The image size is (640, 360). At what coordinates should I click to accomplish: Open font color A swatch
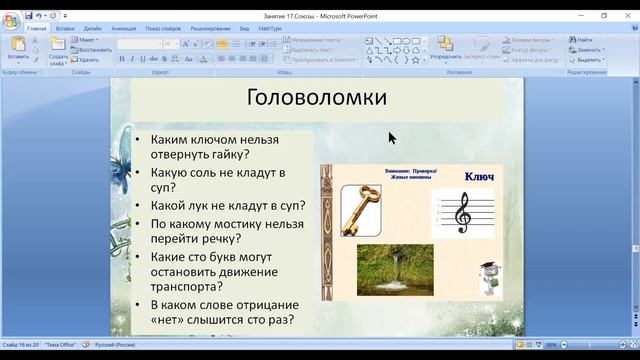click(203, 59)
